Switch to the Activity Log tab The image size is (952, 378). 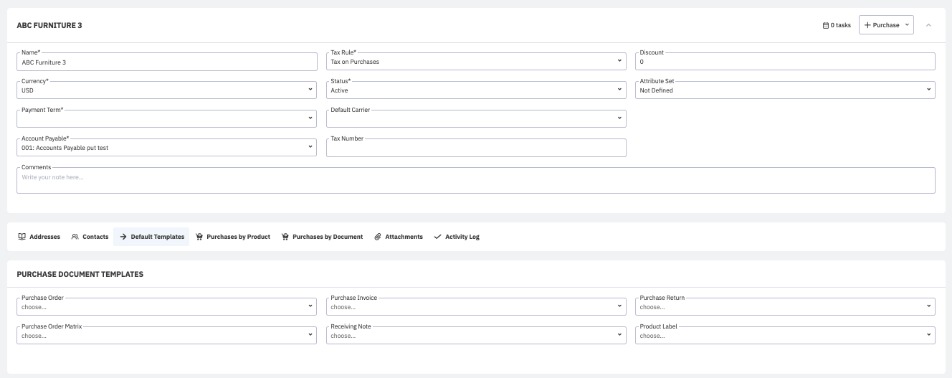[x=457, y=237]
